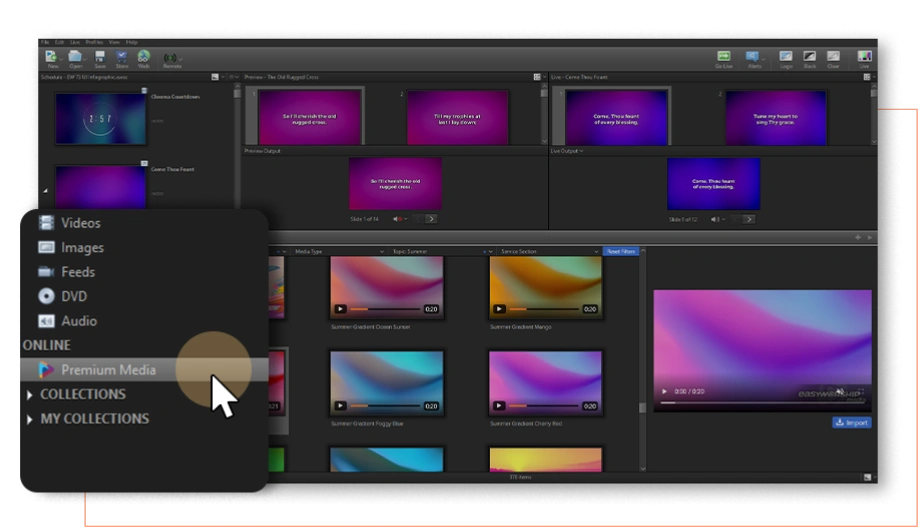Screen dimensions: 918x528
Task: Expand the MY COLLECTIONS tree section
Action: click(x=30, y=419)
